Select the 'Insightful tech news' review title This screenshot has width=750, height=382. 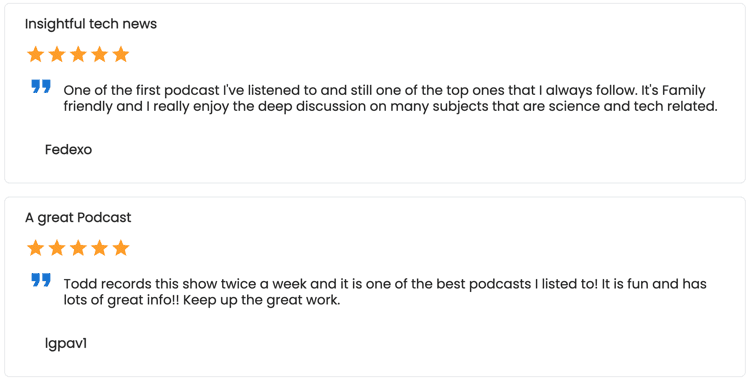pos(91,24)
